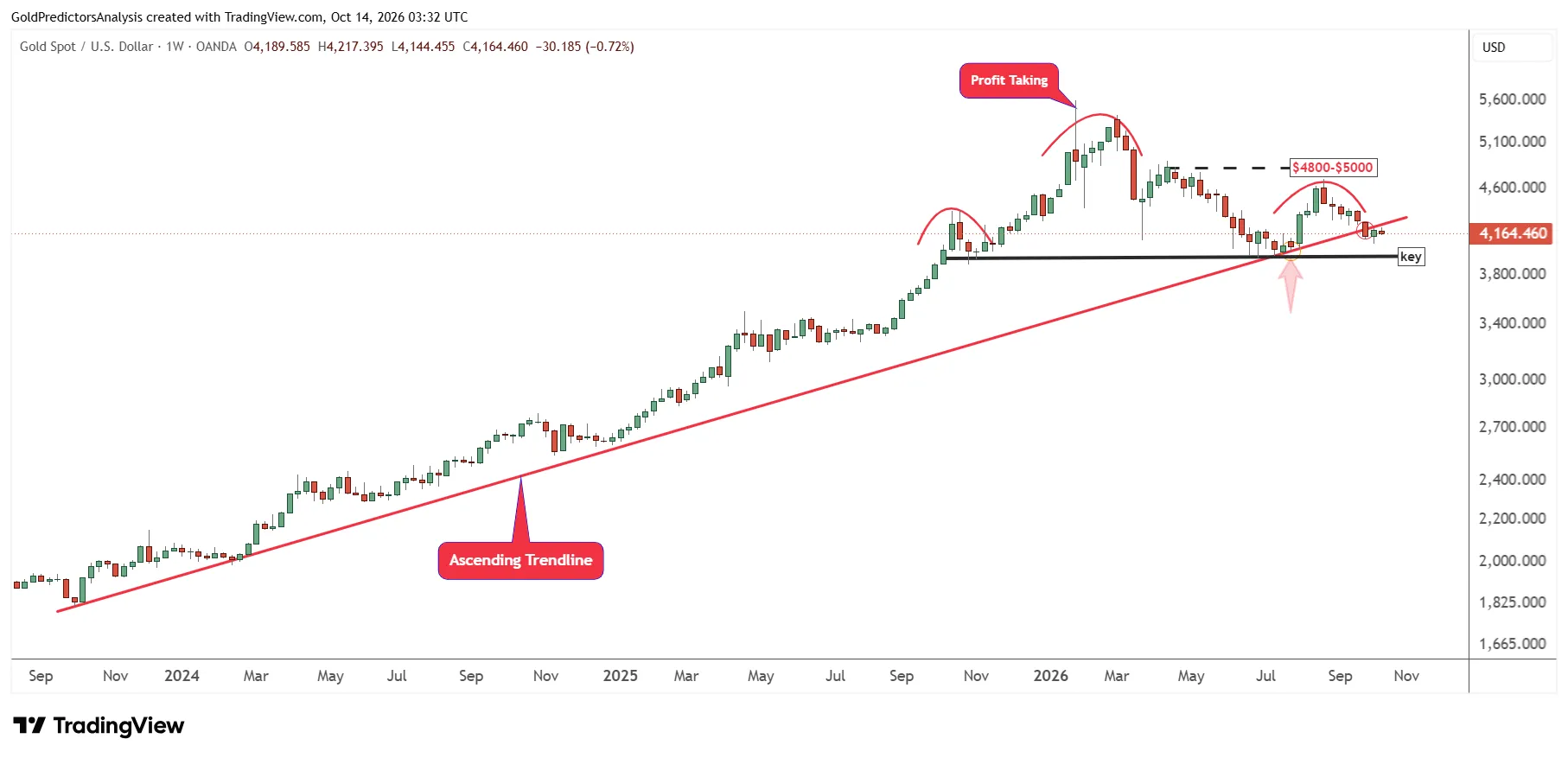
Task: Click the OANDA source label
Action: click(x=216, y=47)
